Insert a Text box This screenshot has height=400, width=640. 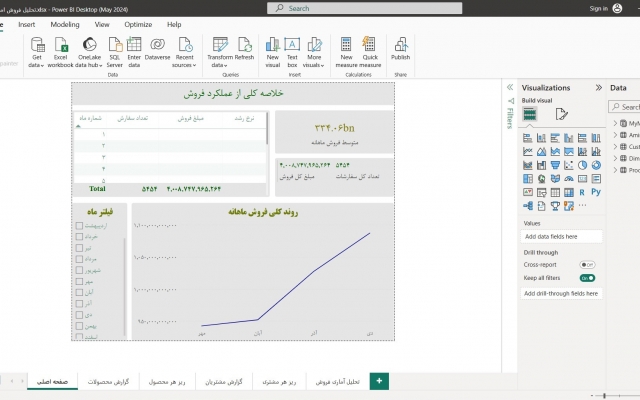[x=292, y=52]
